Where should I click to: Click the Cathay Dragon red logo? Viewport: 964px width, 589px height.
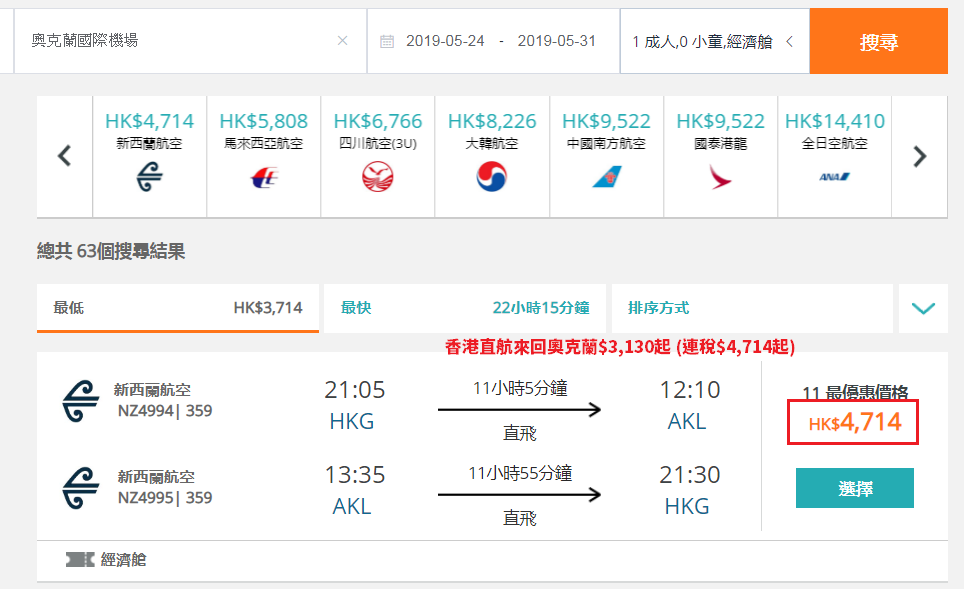pos(720,176)
